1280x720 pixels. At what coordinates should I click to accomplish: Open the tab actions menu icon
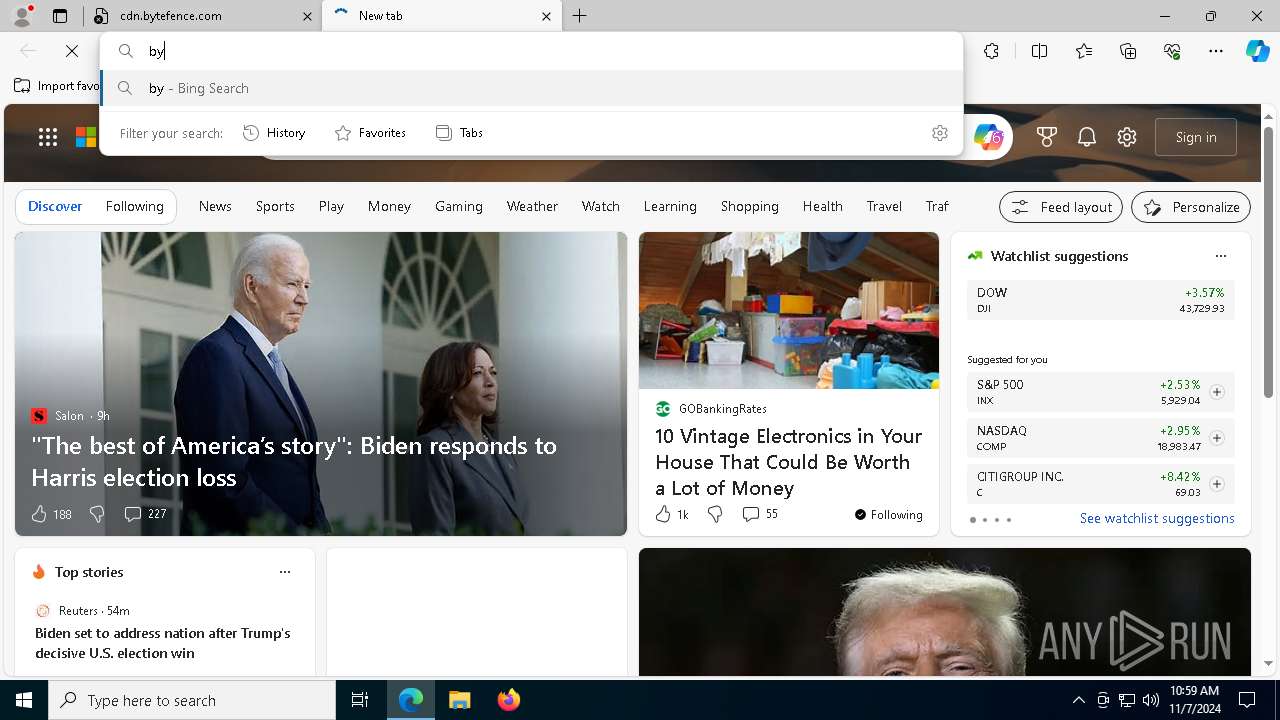60,16
